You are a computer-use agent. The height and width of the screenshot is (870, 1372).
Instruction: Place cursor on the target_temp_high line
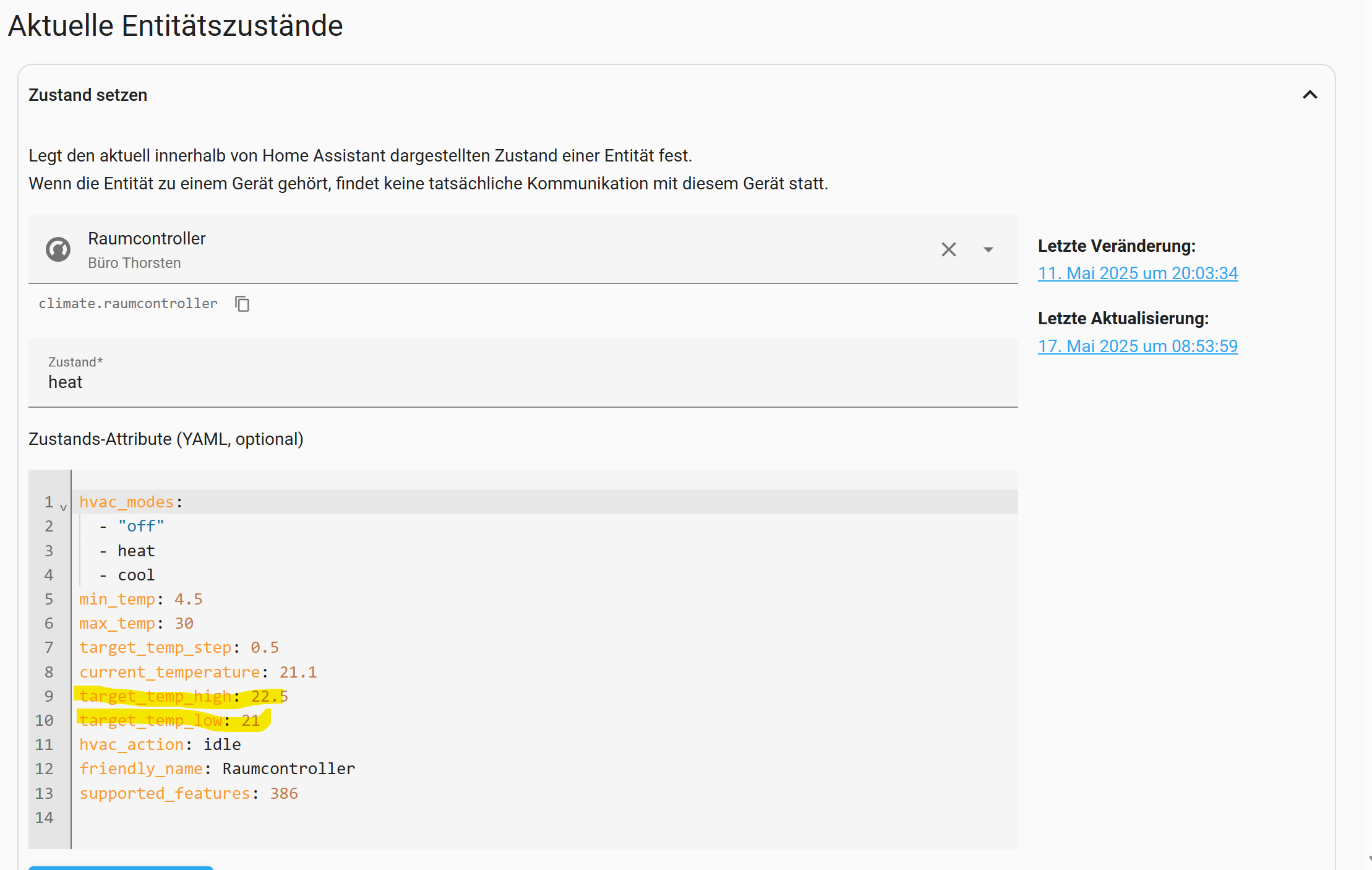click(183, 697)
